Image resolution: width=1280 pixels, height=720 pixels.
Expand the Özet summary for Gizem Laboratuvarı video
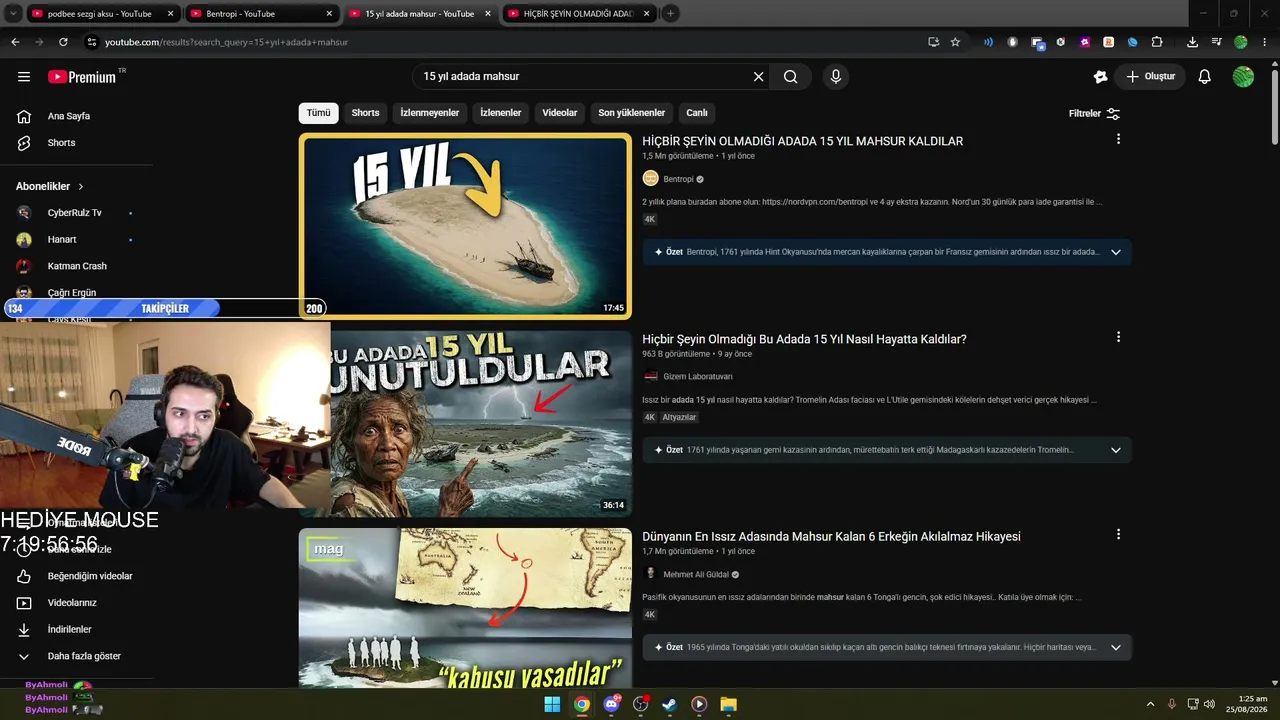click(x=1116, y=450)
